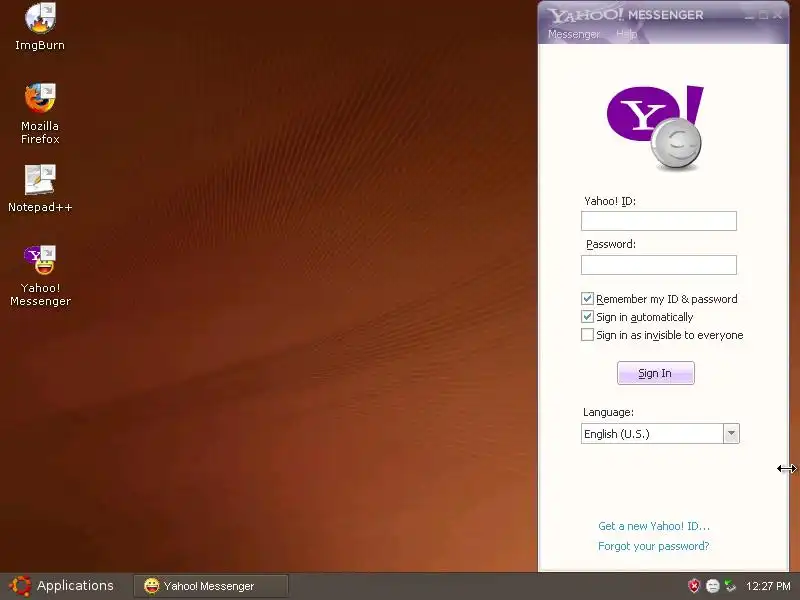
Task: Open the ImgBurn desktop shortcut
Action: tap(40, 27)
